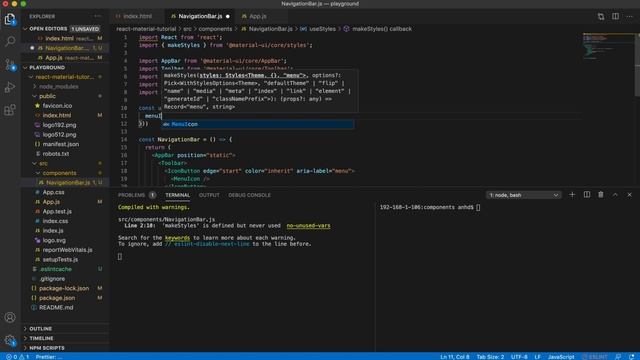The width and height of the screenshot is (640, 360).
Task: Open the Explorer view in activity bar
Action: 10,19
